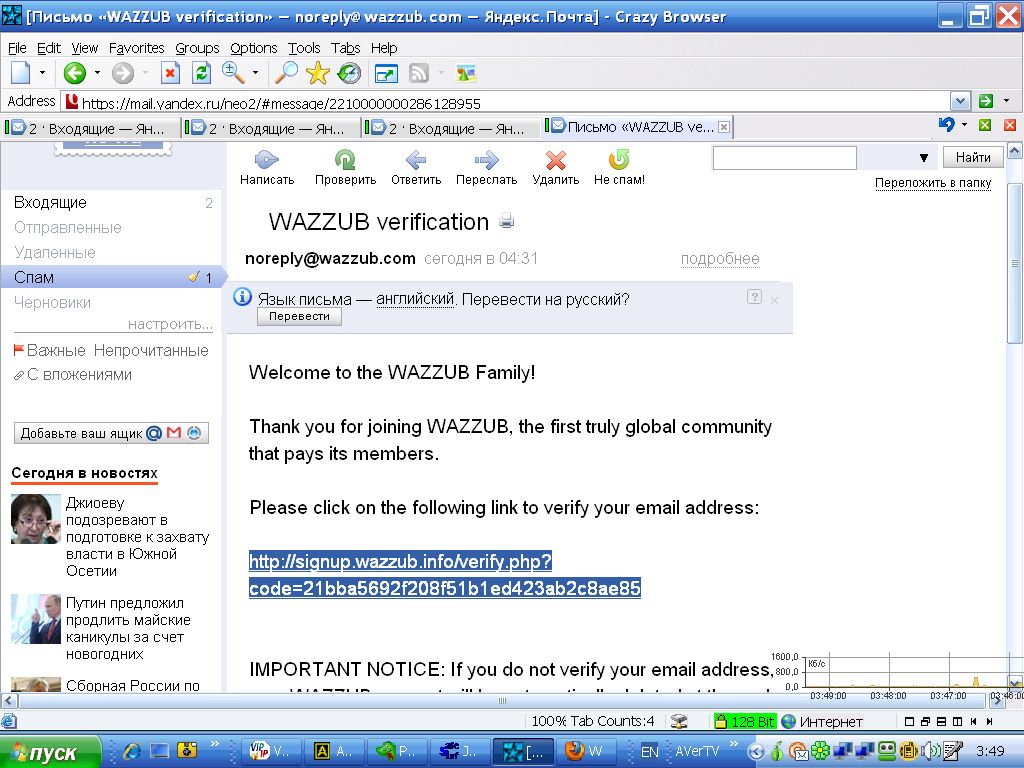Image resolution: width=1024 pixels, height=768 pixels.
Task: Open the File menu
Action: click(17, 48)
